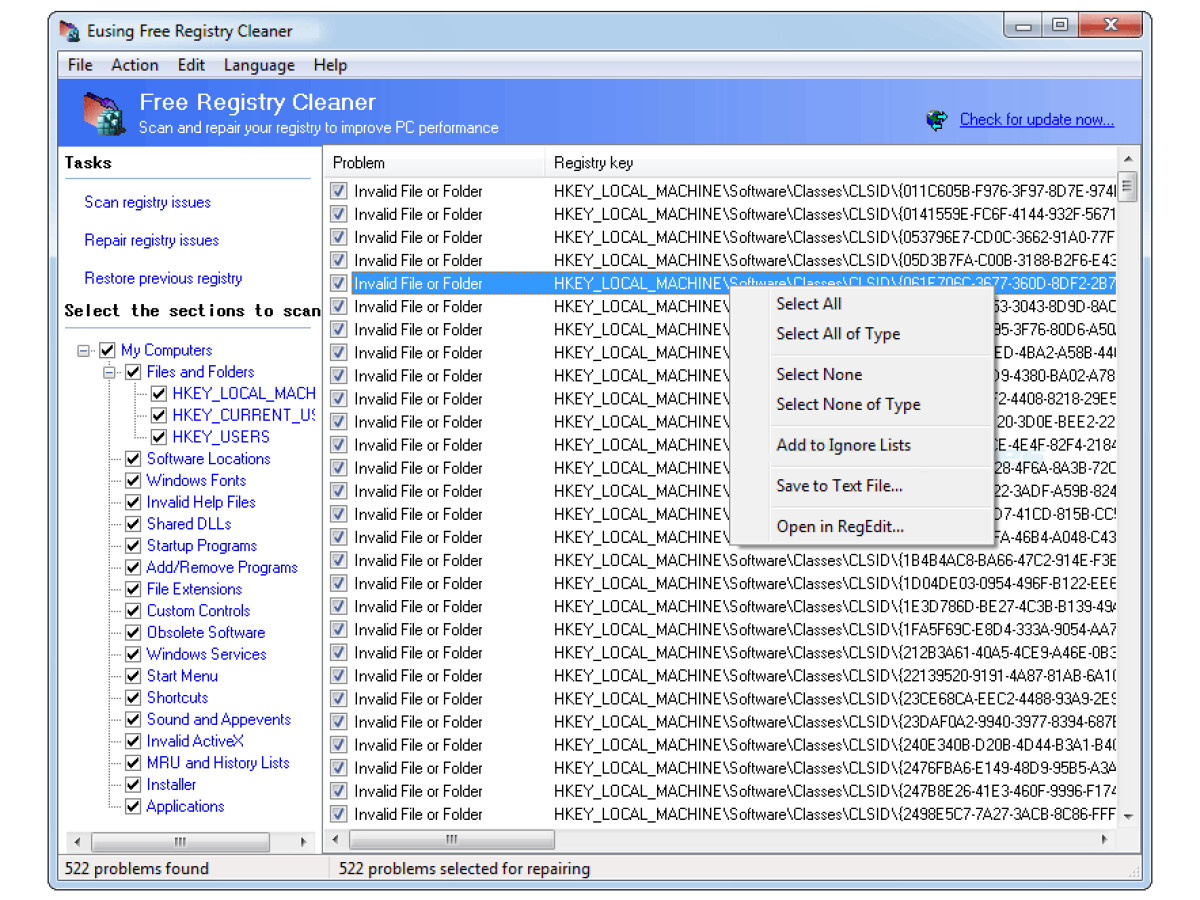The image size is (1200, 900).
Task: Click the globe icon beside the update link
Action: click(937, 120)
